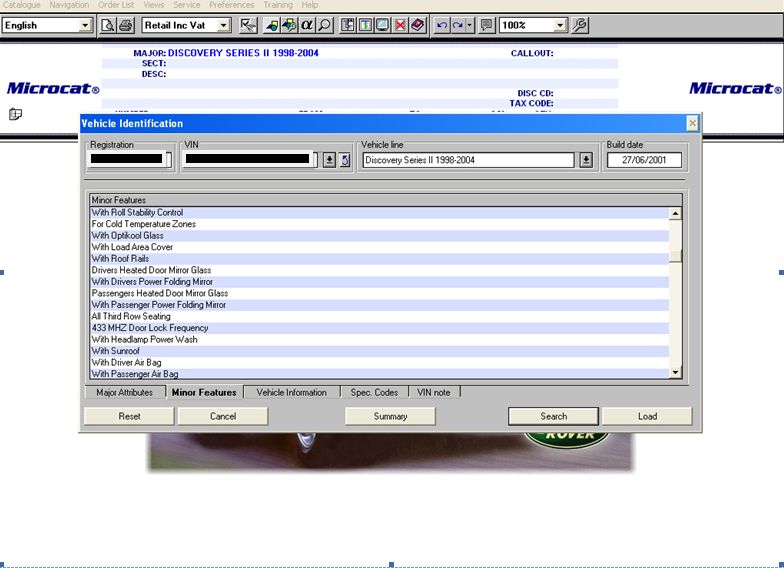
Task: Select row All Third Row Seating
Action: coord(380,316)
